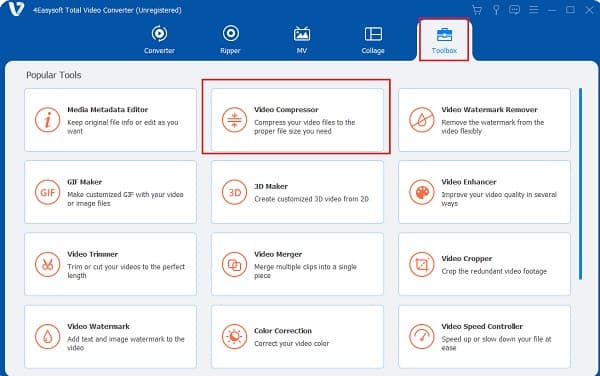Click the 4Easysoft app logo

(x=16, y=9)
